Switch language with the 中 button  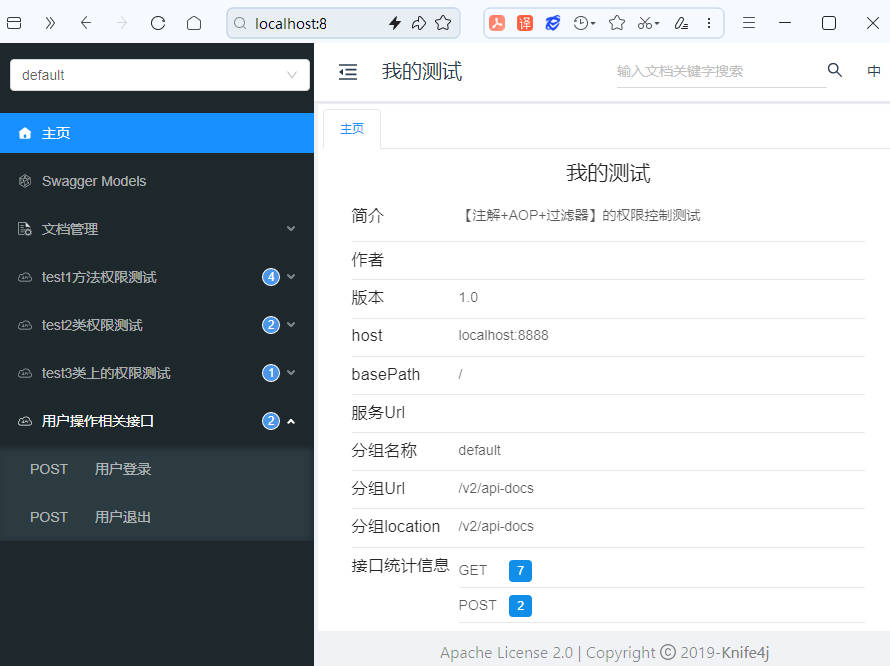point(874,71)
